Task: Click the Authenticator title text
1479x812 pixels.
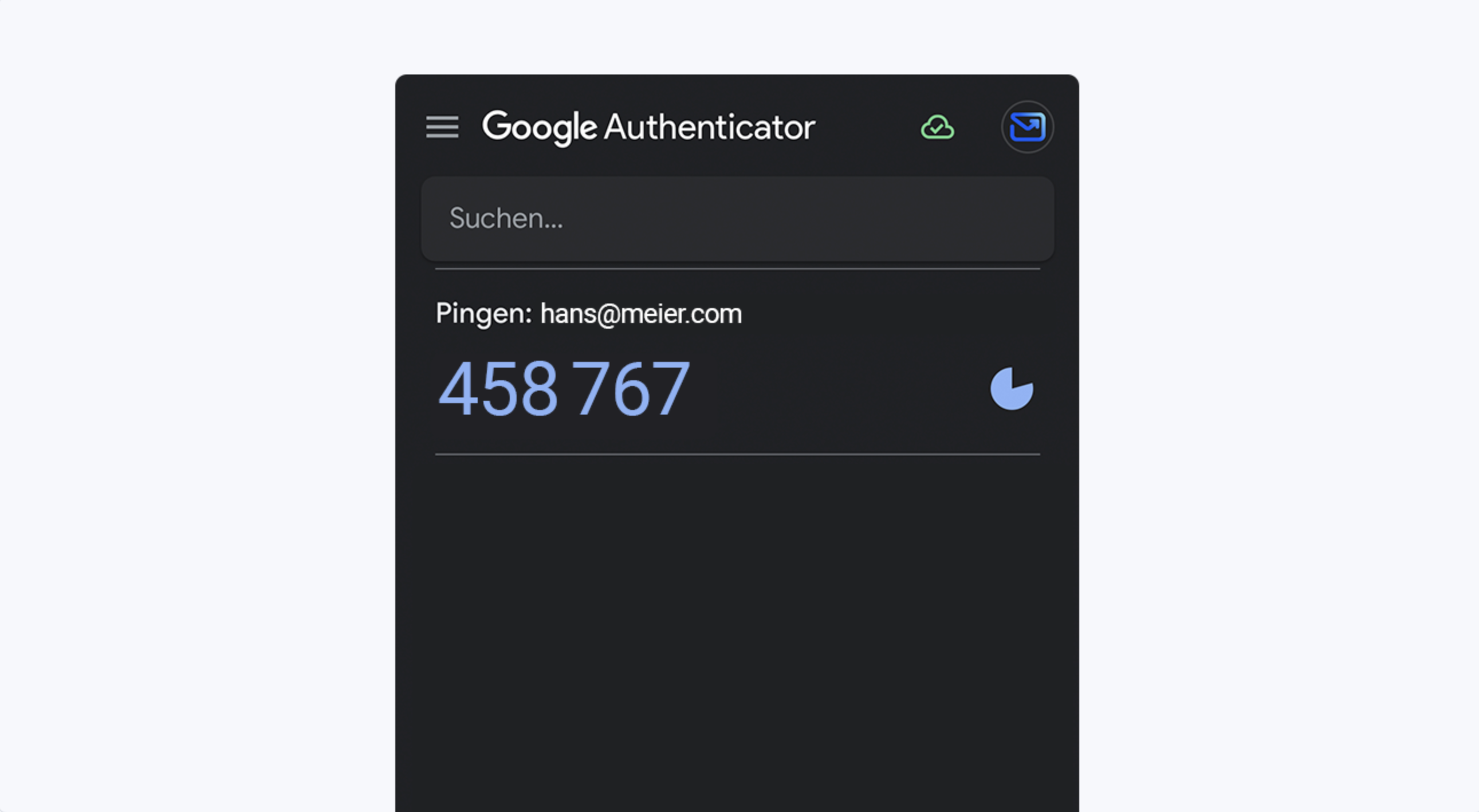Action: 710,127
